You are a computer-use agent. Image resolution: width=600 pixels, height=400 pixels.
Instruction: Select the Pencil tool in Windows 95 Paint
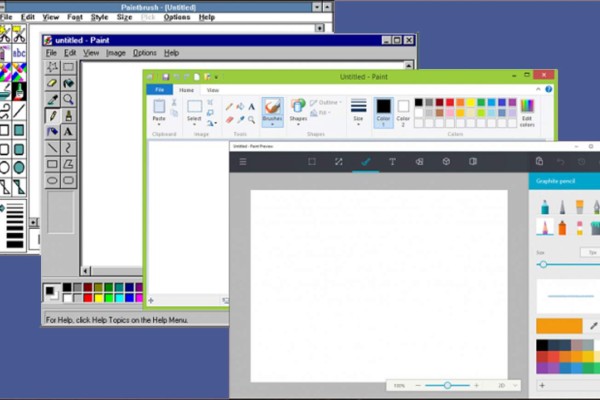52,115
